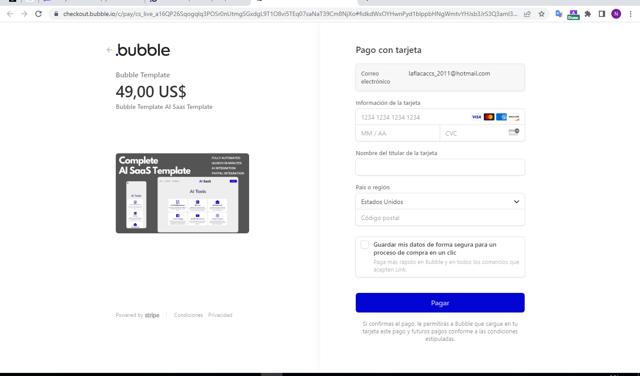
Task: Click the Bubble Template AI Saas Template description
Action: pos(164,107)
